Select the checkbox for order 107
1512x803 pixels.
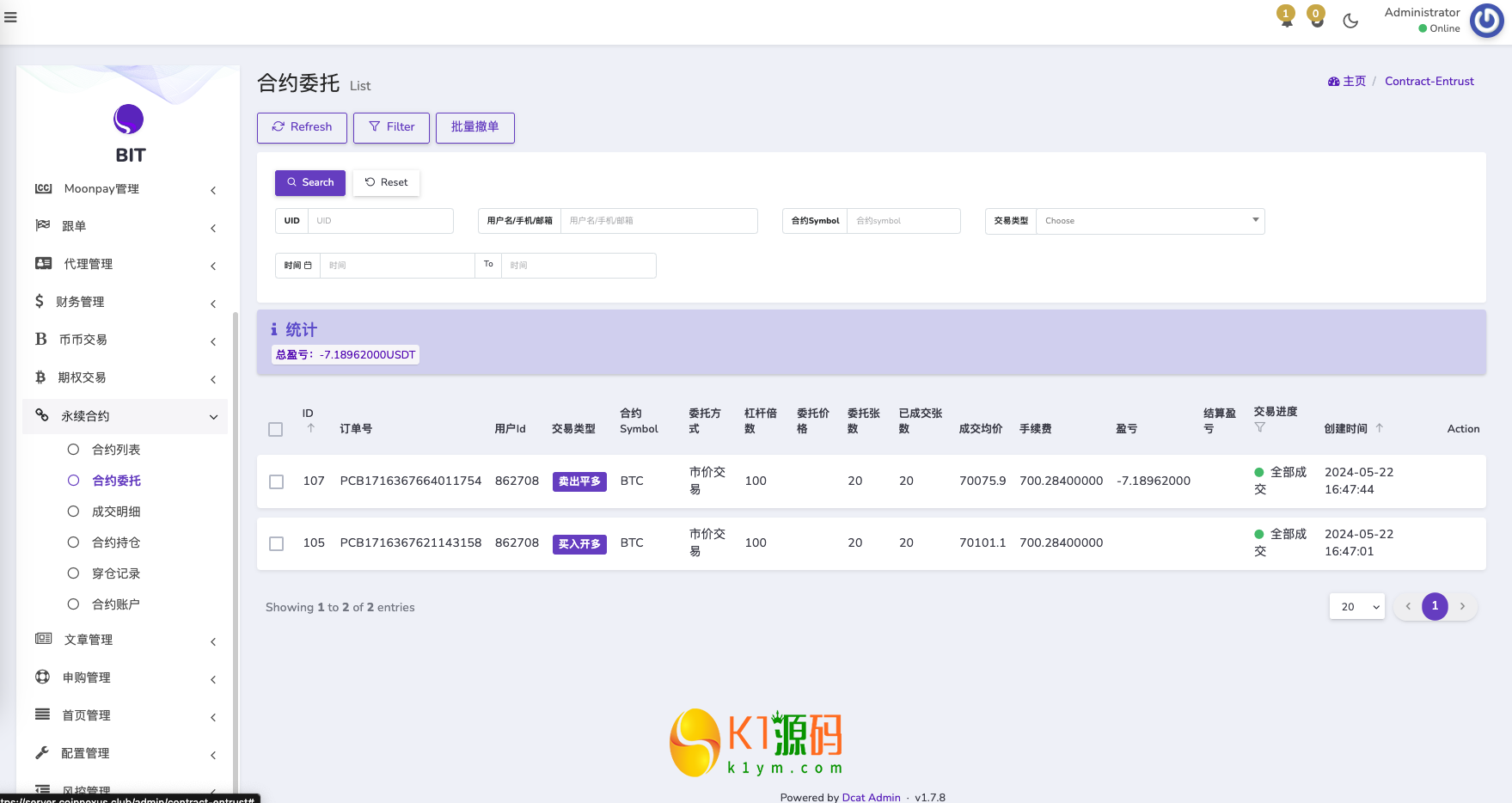276,481
